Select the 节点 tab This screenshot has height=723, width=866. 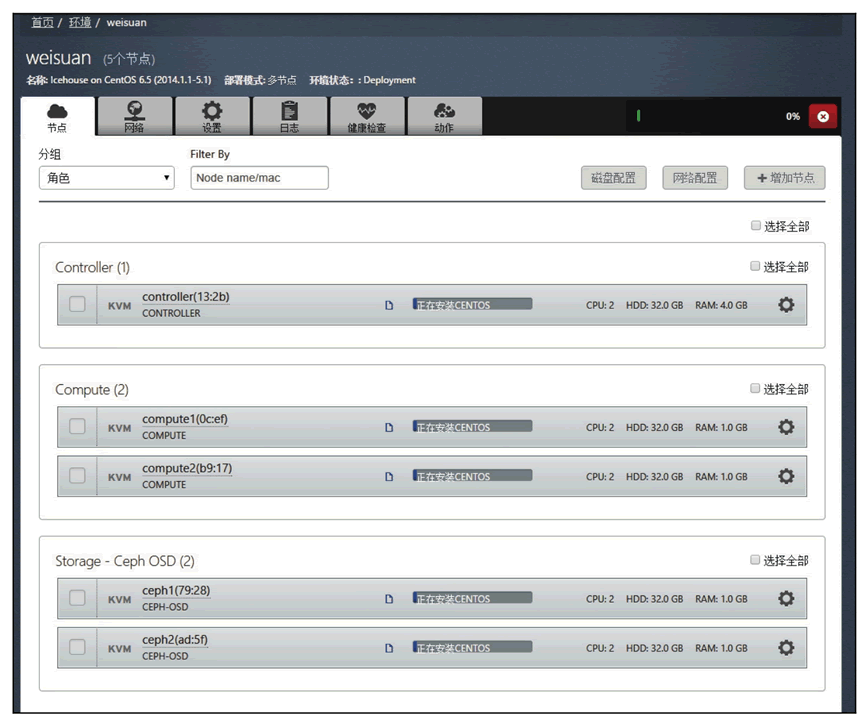[x=58, y=115]
